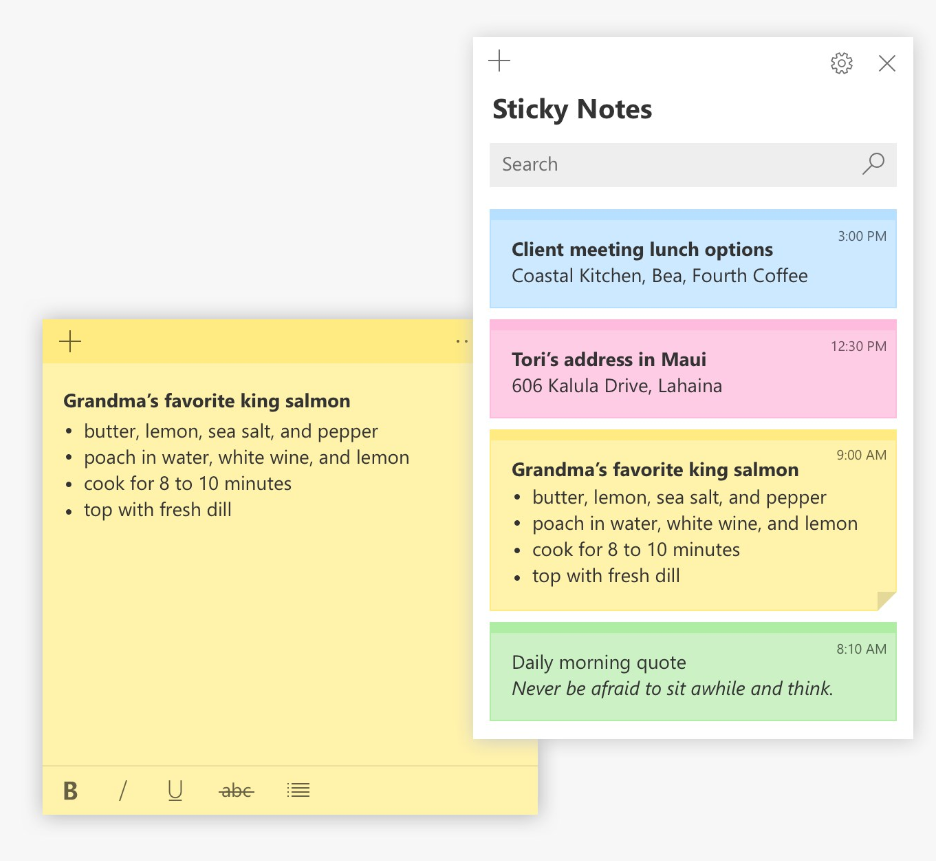This screenshot has width=936, height=861.
Task: Open Grandma's favorite king salmon list card
Action: pyautogui.click(x=693, y=519)
